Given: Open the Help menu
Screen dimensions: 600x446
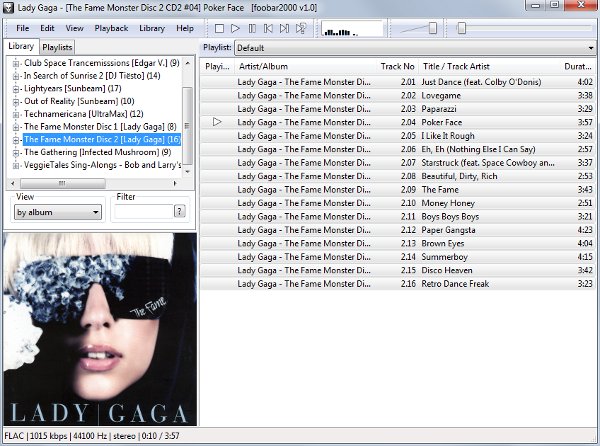Looking at the screenshot, I should click(x=185, y=28).
